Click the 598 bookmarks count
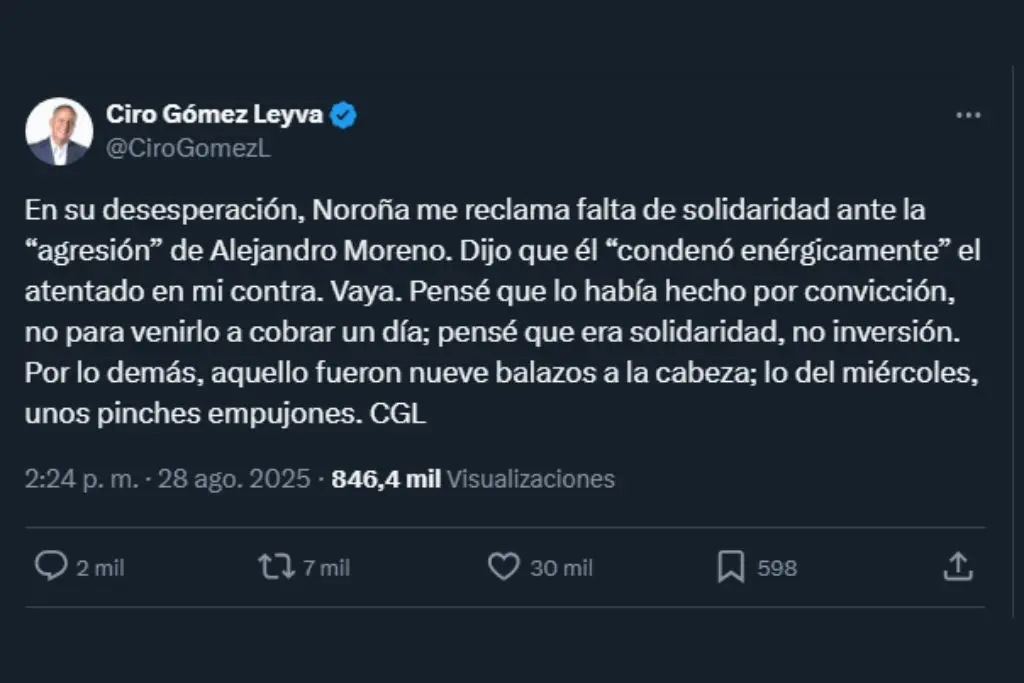 777,568
